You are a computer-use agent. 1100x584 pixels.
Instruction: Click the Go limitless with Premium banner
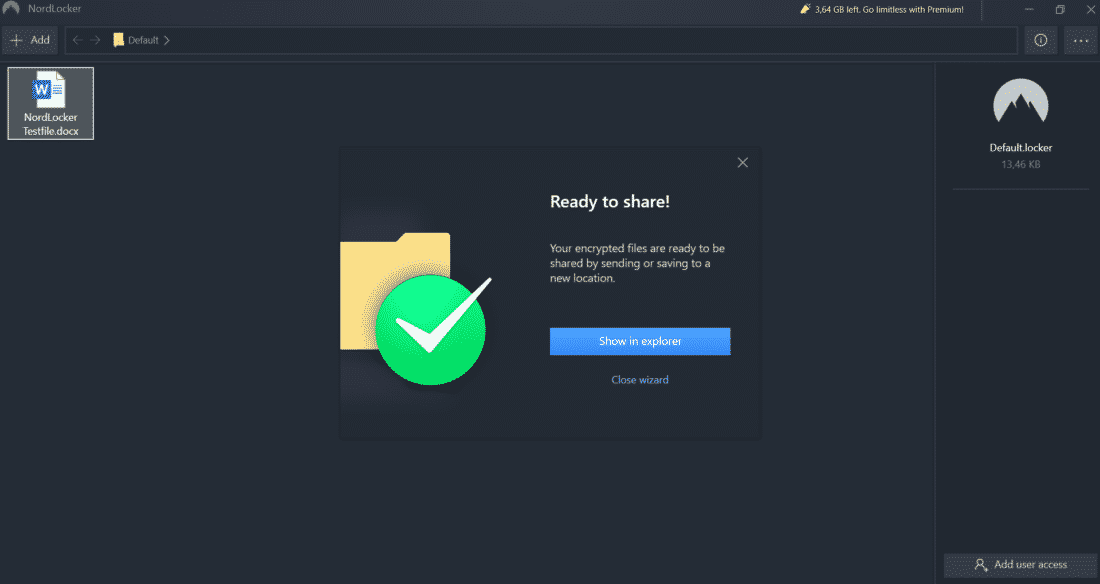pyautogui.click(x=882, y=10)
